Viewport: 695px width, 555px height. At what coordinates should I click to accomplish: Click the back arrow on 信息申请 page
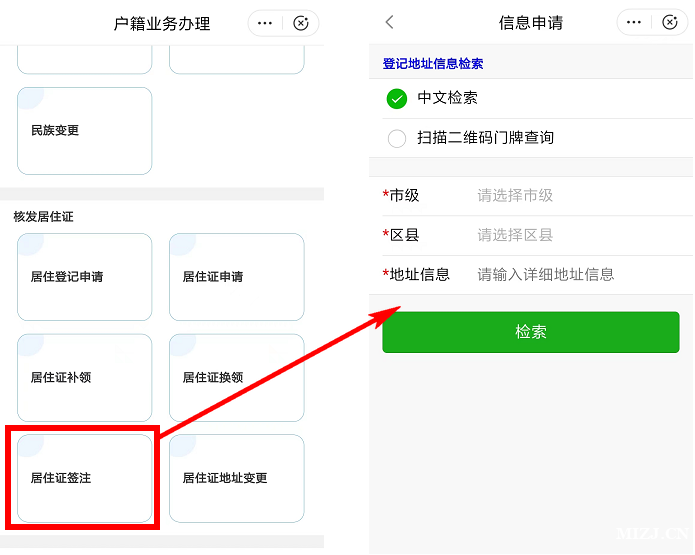click(x=390, y=22)
